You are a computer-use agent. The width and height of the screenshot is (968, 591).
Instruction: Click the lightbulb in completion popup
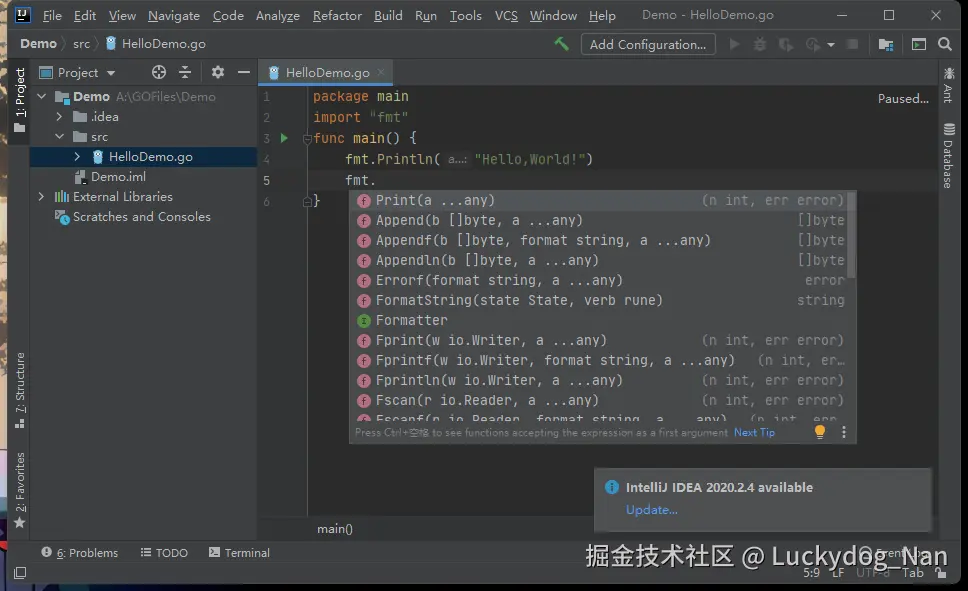click(819, 432)
